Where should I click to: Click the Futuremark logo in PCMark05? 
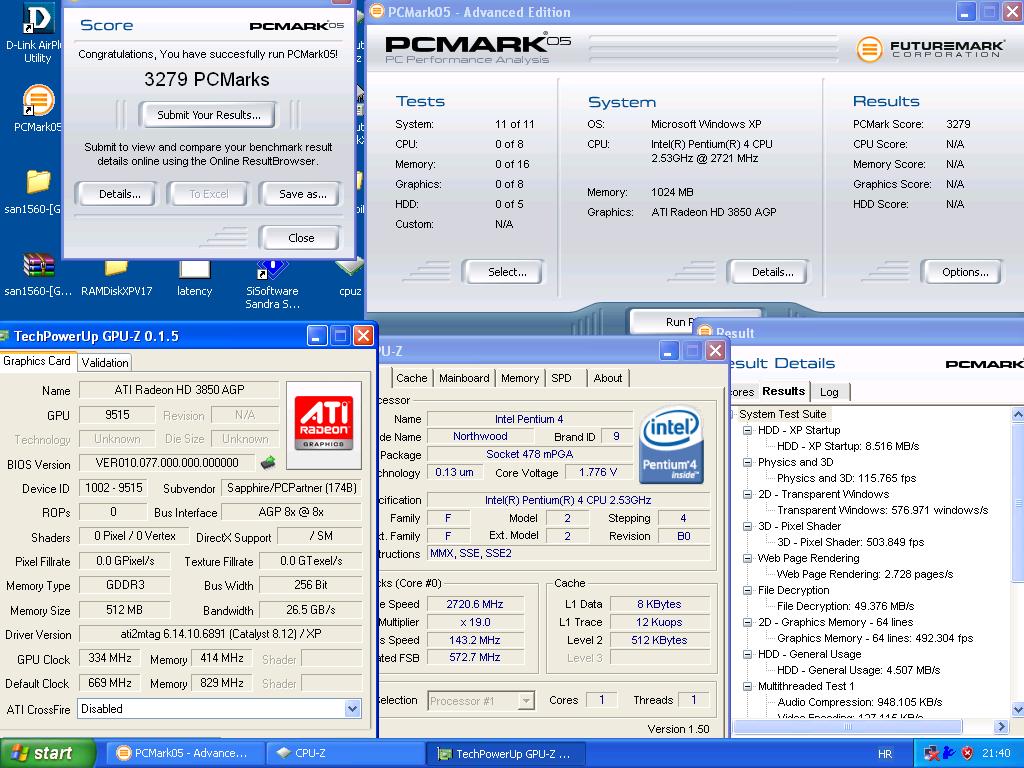[x=930, y=48]
